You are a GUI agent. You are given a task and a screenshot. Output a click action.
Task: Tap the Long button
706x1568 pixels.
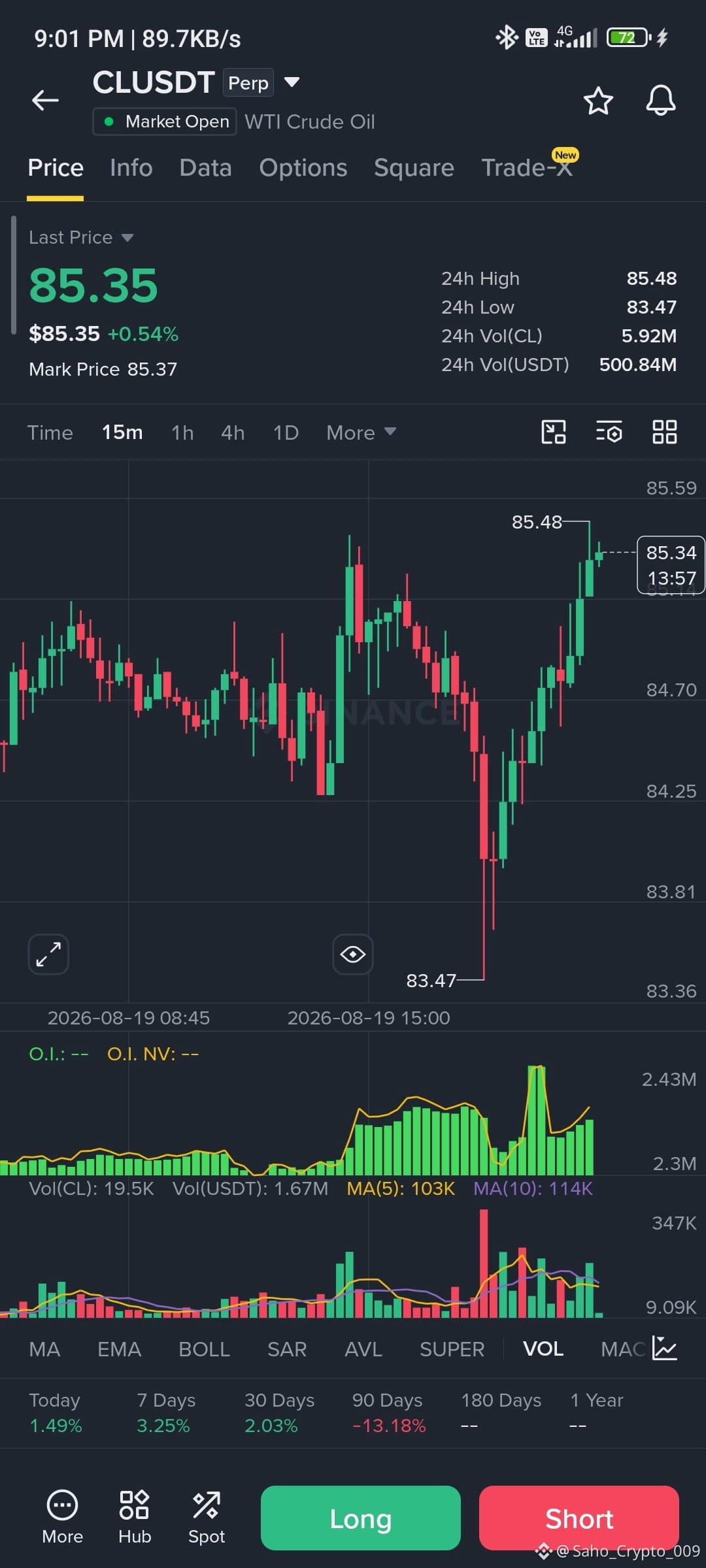(361, 1518)
